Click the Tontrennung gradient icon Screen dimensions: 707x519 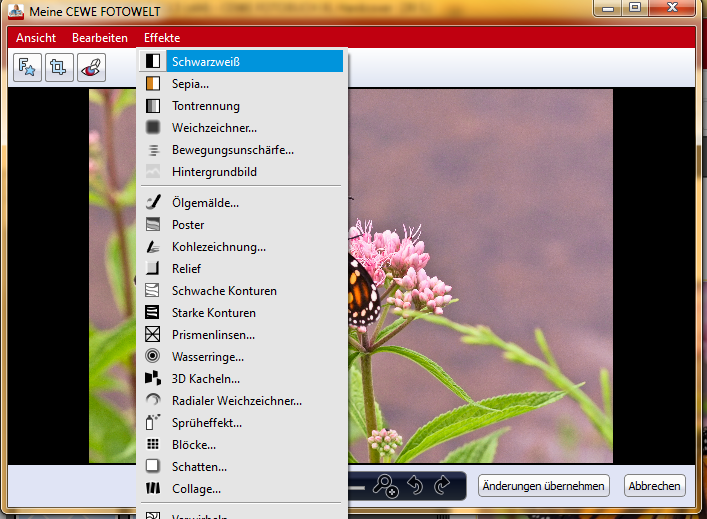(x=153, y=106)
